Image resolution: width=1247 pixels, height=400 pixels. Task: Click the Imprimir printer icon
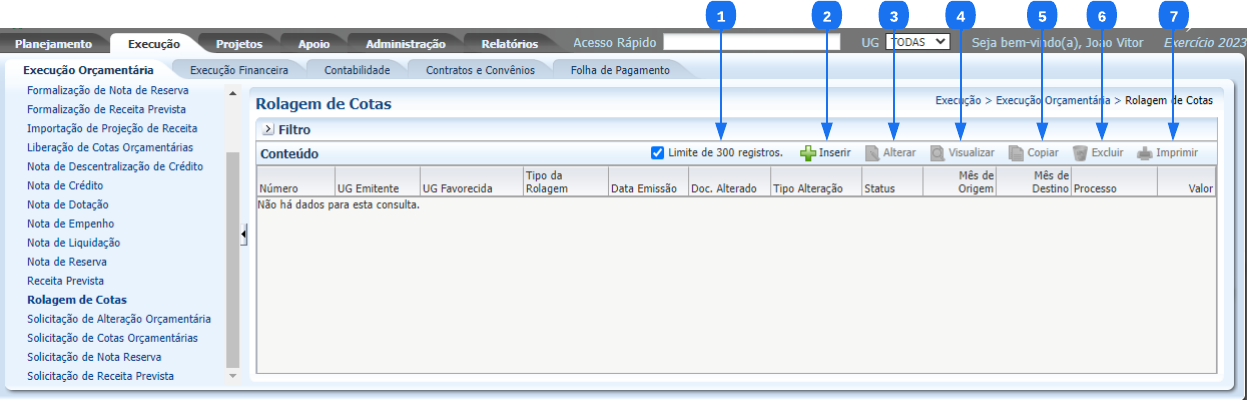pos(1145,153)
